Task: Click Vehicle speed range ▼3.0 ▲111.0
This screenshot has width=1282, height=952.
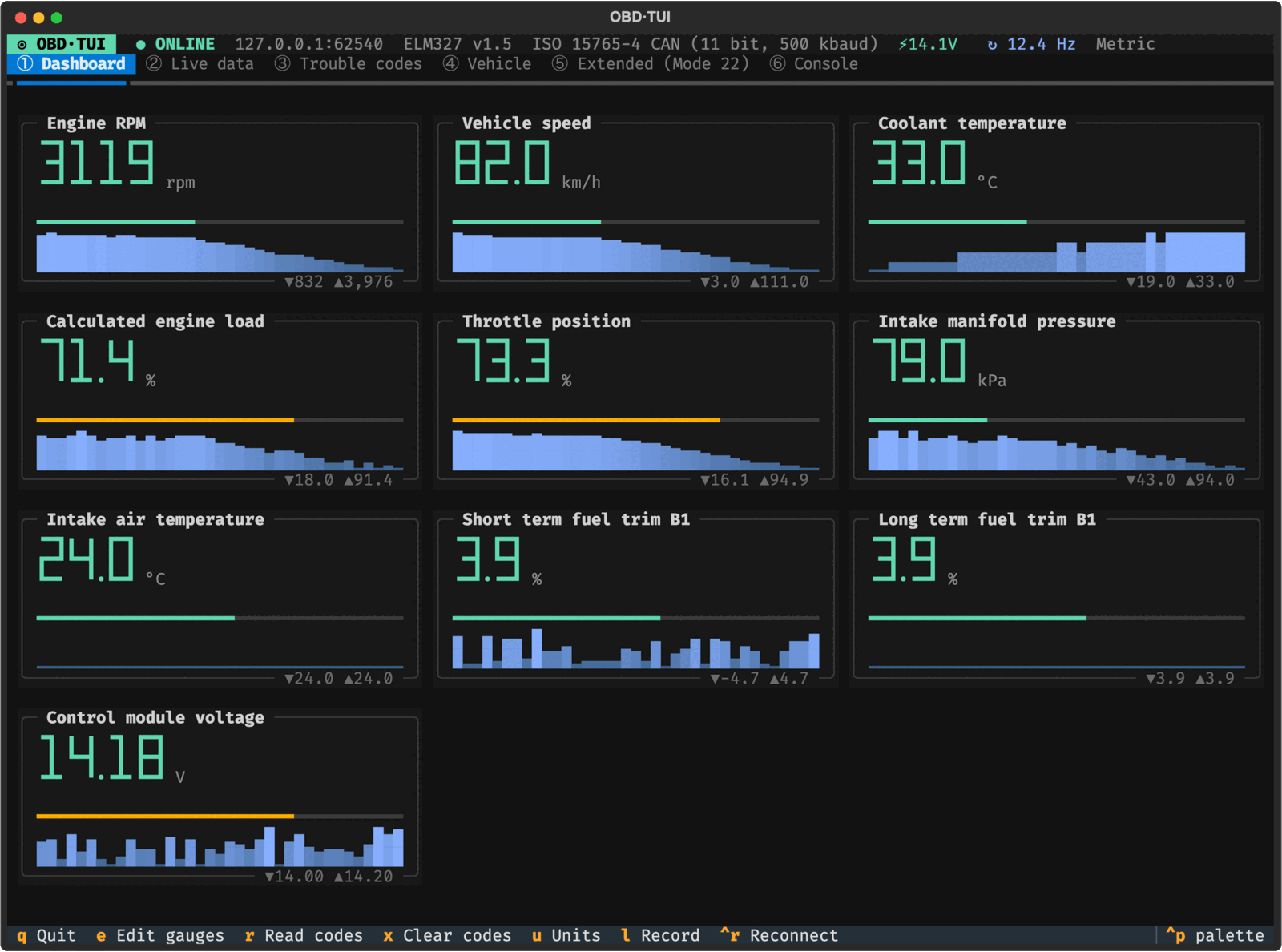Action: click(x=755, y=282)
